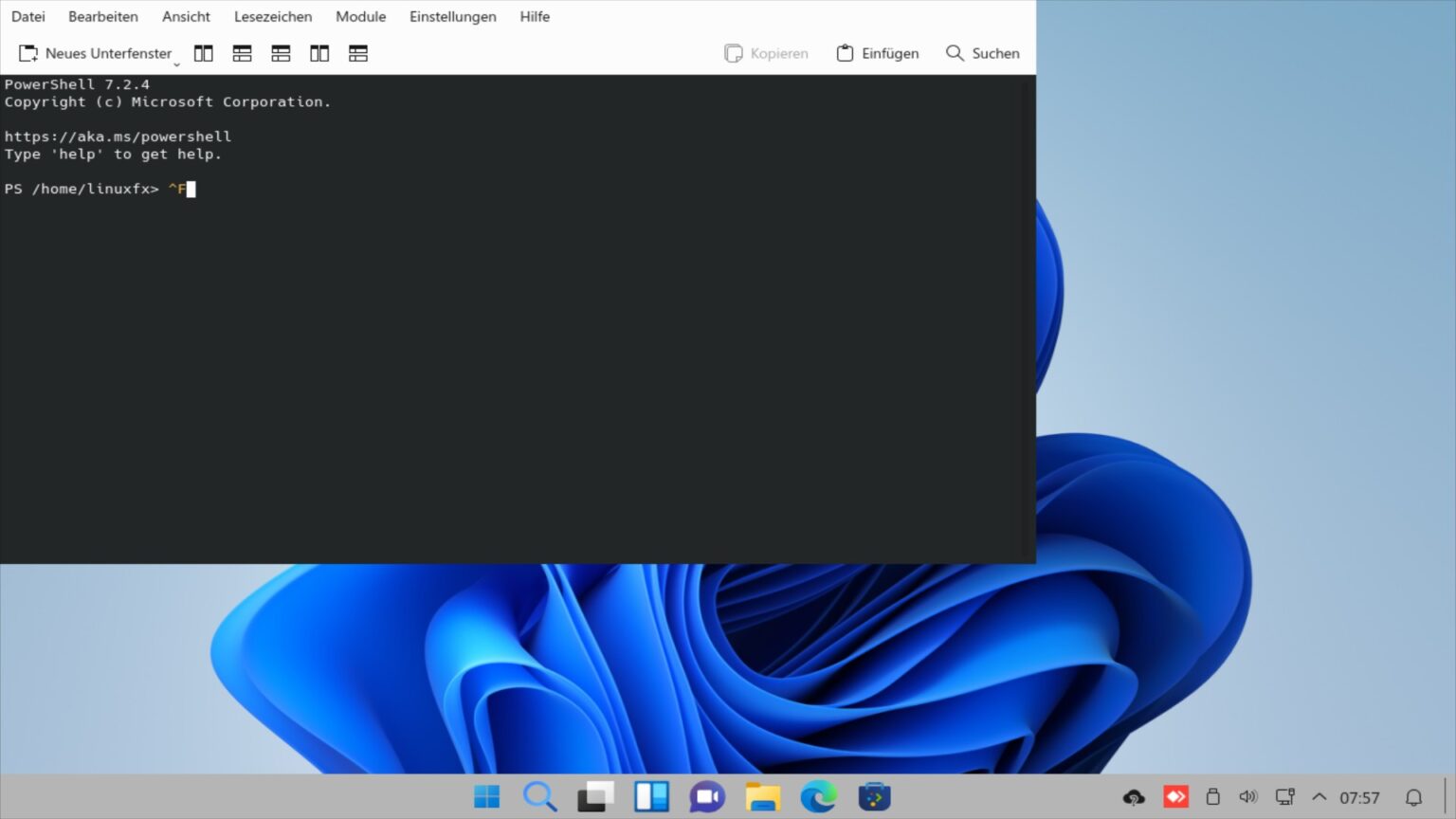Click the Kopieren toolbar button
1456x819 pixels.
click(x=766, y=53)
